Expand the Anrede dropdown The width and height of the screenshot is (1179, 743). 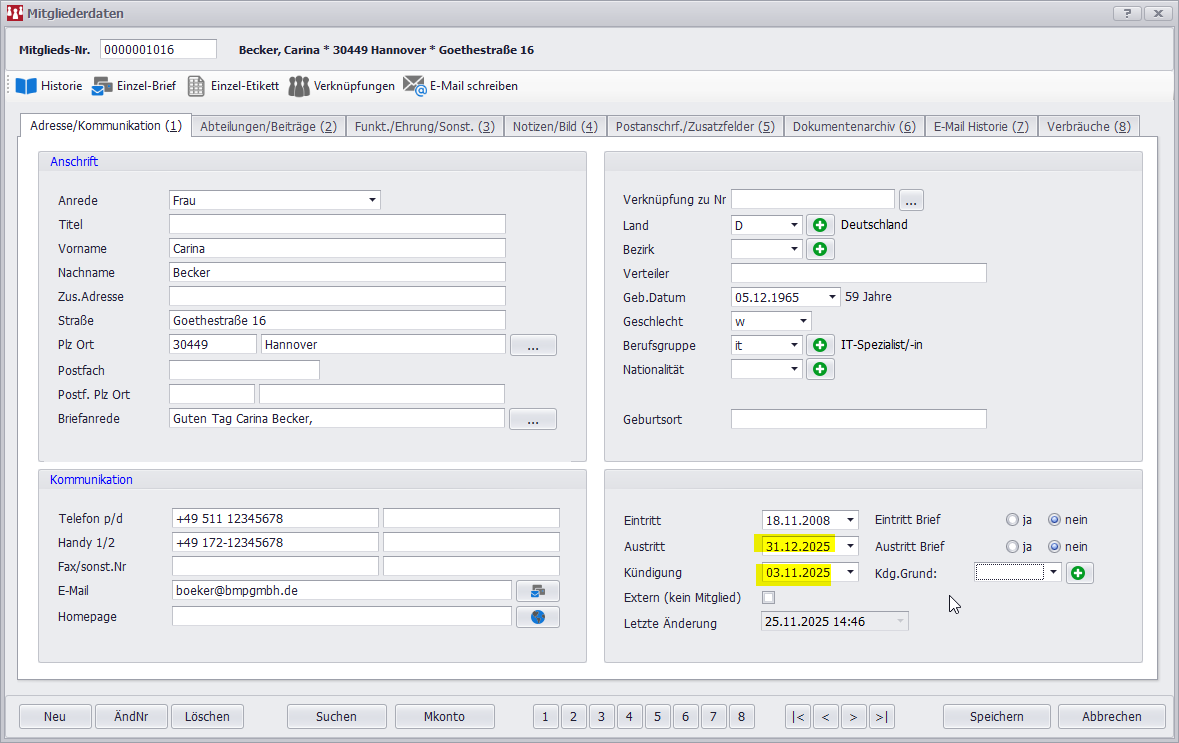(x=372, y=200)
